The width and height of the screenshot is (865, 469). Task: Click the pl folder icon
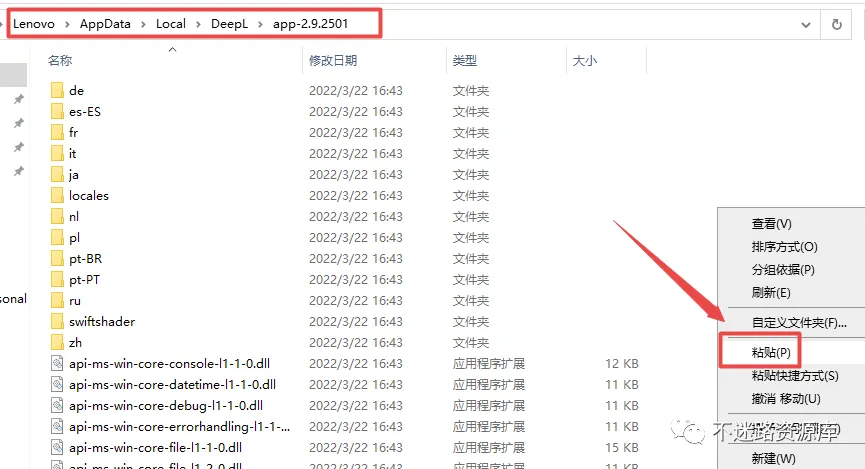(57, 237)
